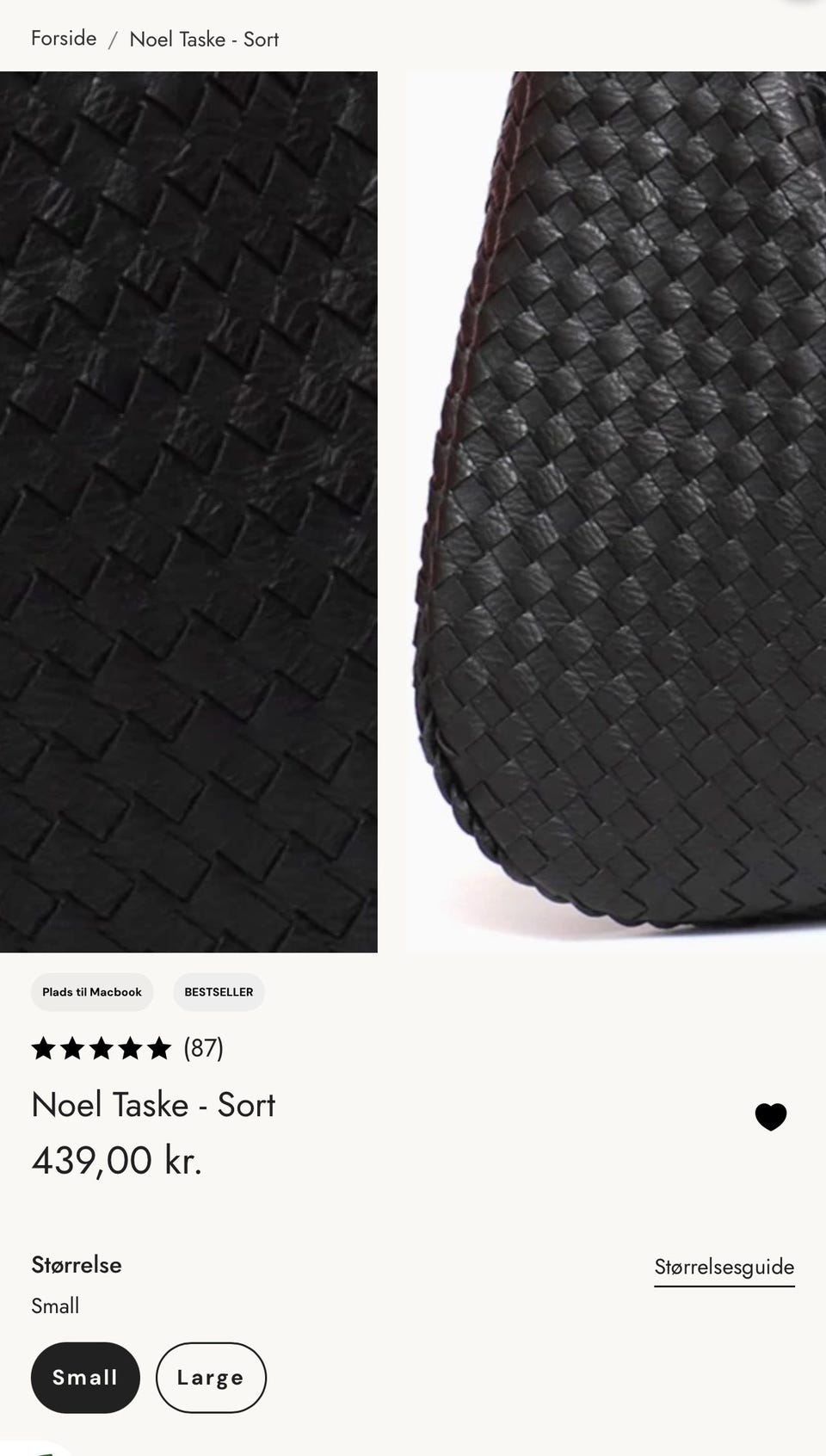The width and height of the screenshot is (826, 1456).
Task: Open the Størrelsesguide link
Action: [724, 1268]
